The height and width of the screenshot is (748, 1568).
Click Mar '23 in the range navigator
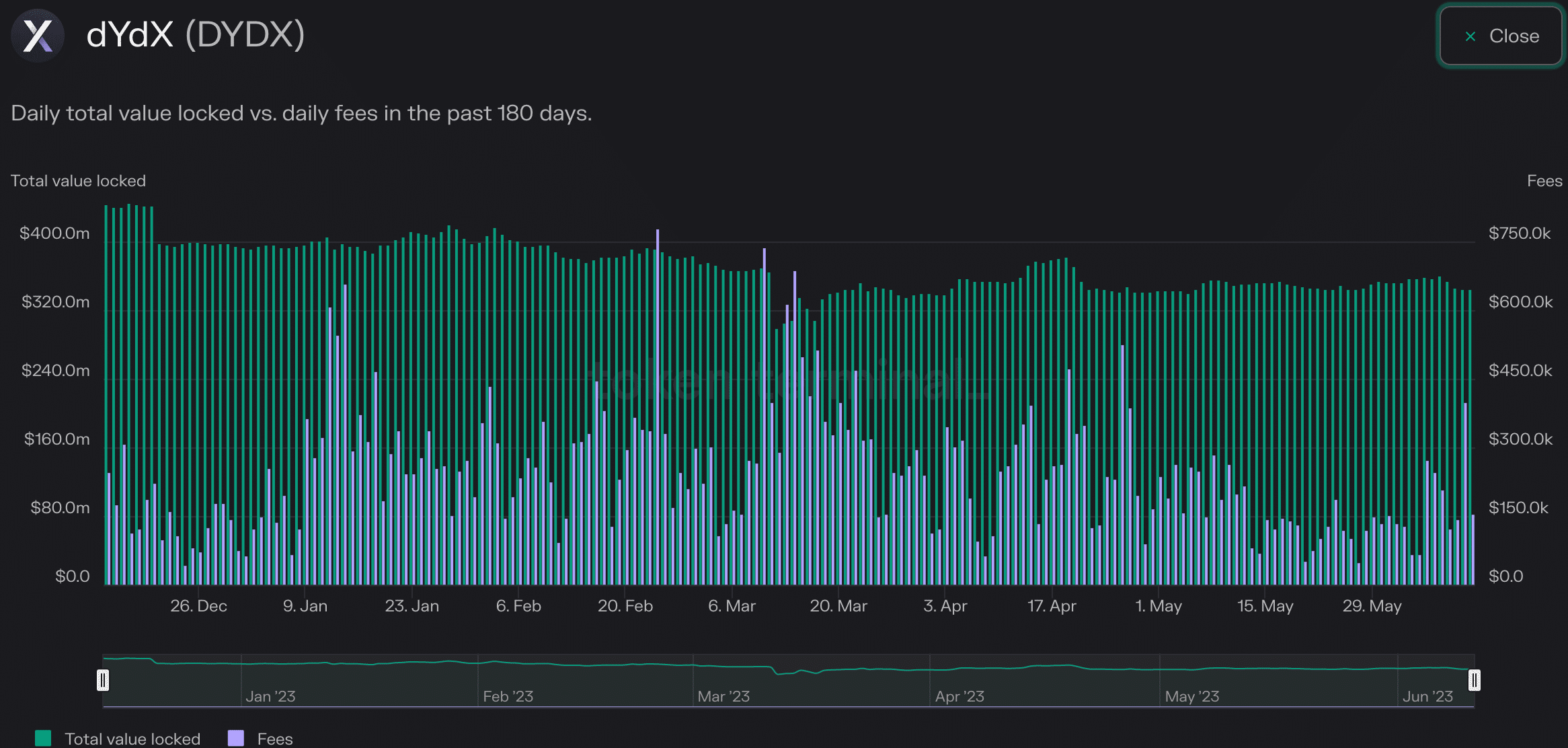coord(723,696)
